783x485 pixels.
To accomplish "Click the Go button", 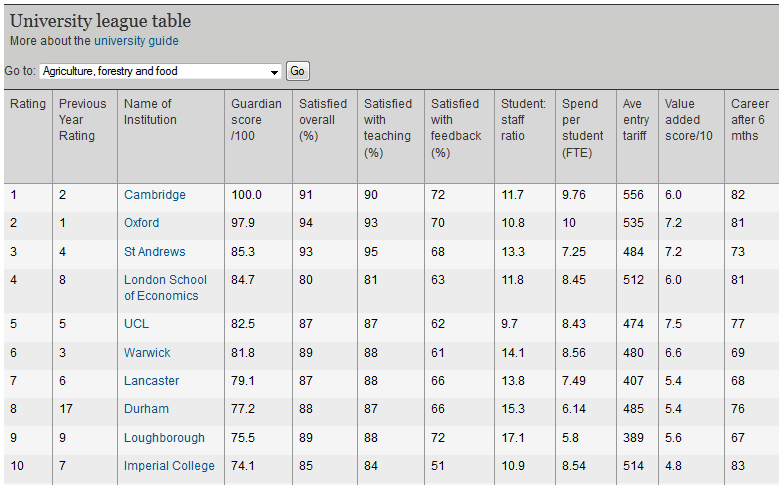I will 298,71.
